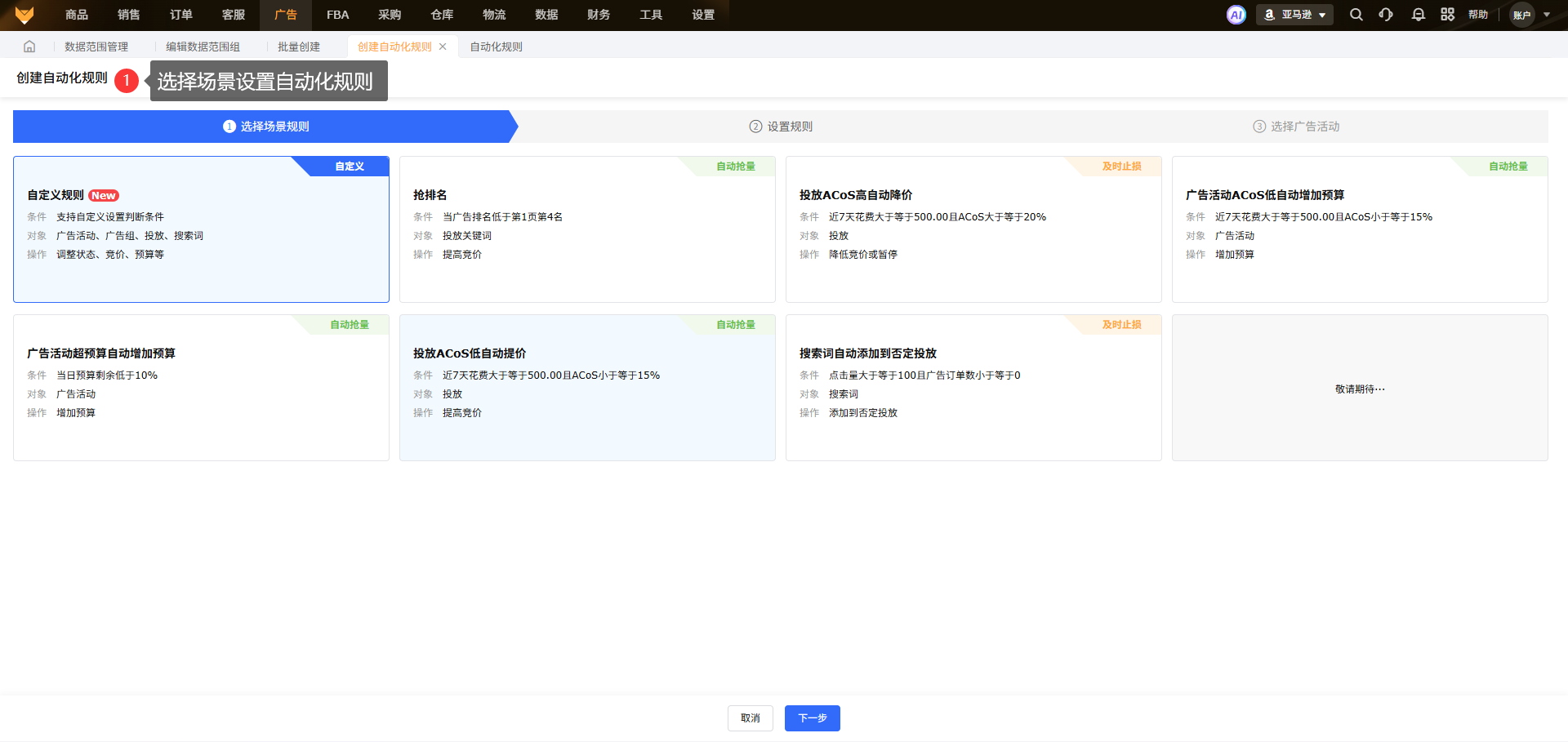Image resolution: width=1568 pixels, height=742 pixels.
Task: Open the notifications bell
Action: [1418, 15]
